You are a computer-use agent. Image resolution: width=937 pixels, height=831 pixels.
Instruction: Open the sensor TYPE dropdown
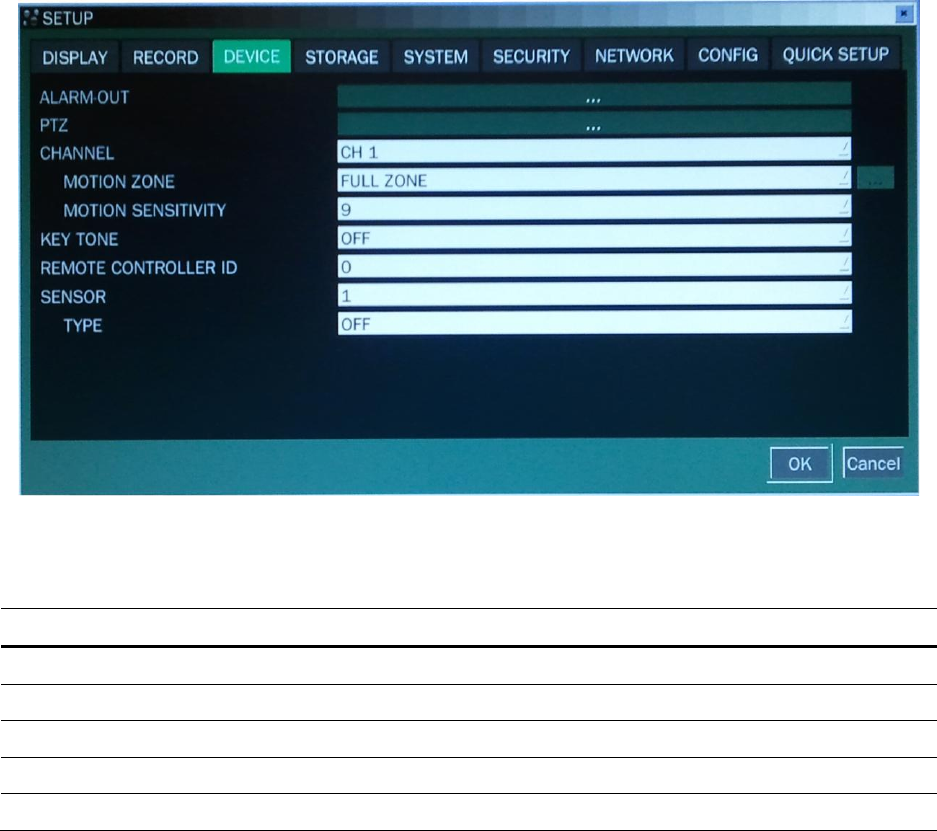pyautogui.click(x=594, y=323)
